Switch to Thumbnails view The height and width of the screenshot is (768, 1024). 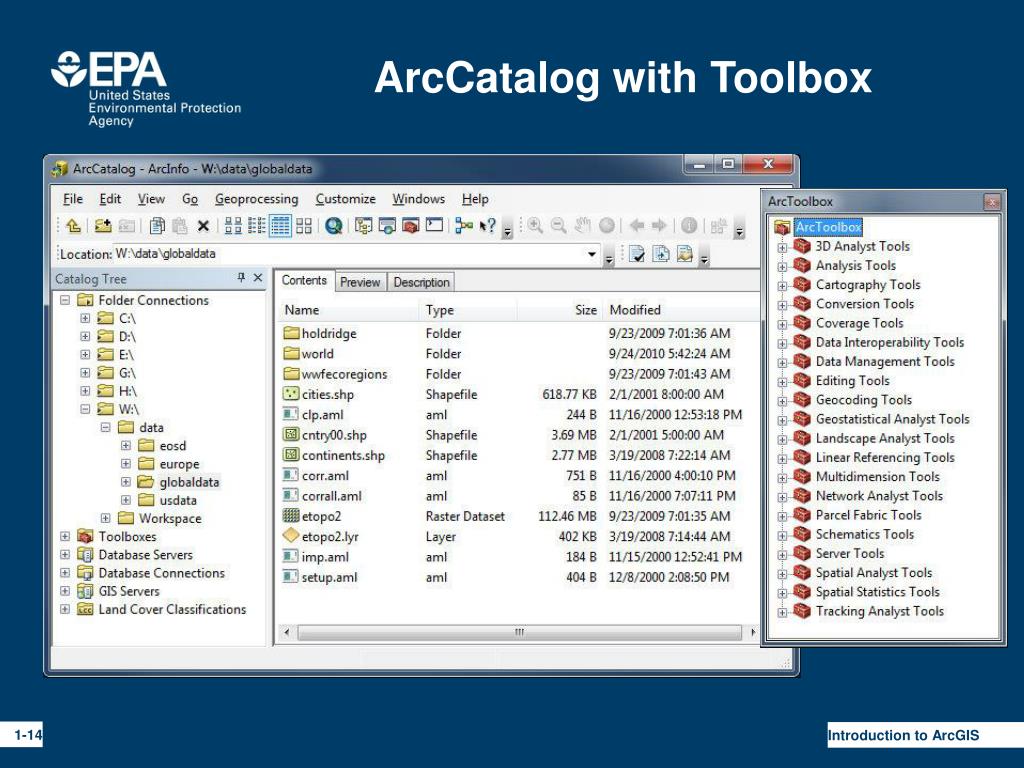pyautogui.click(x=304, y=226)
